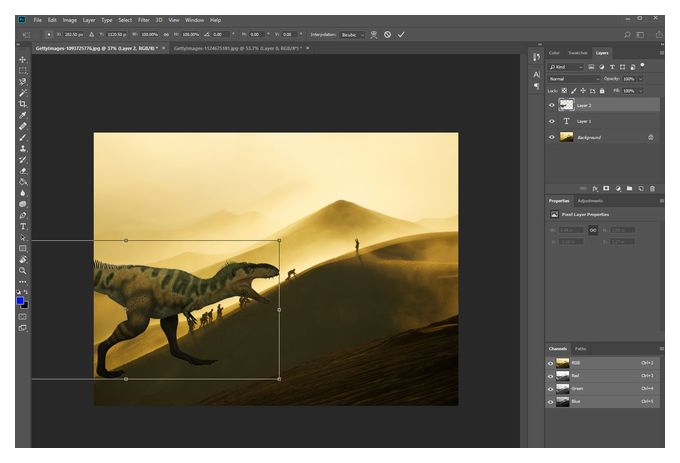Select the Lasso tool
Screen dimensions: 680x463
pyautogui.click(x=23, y=82)
